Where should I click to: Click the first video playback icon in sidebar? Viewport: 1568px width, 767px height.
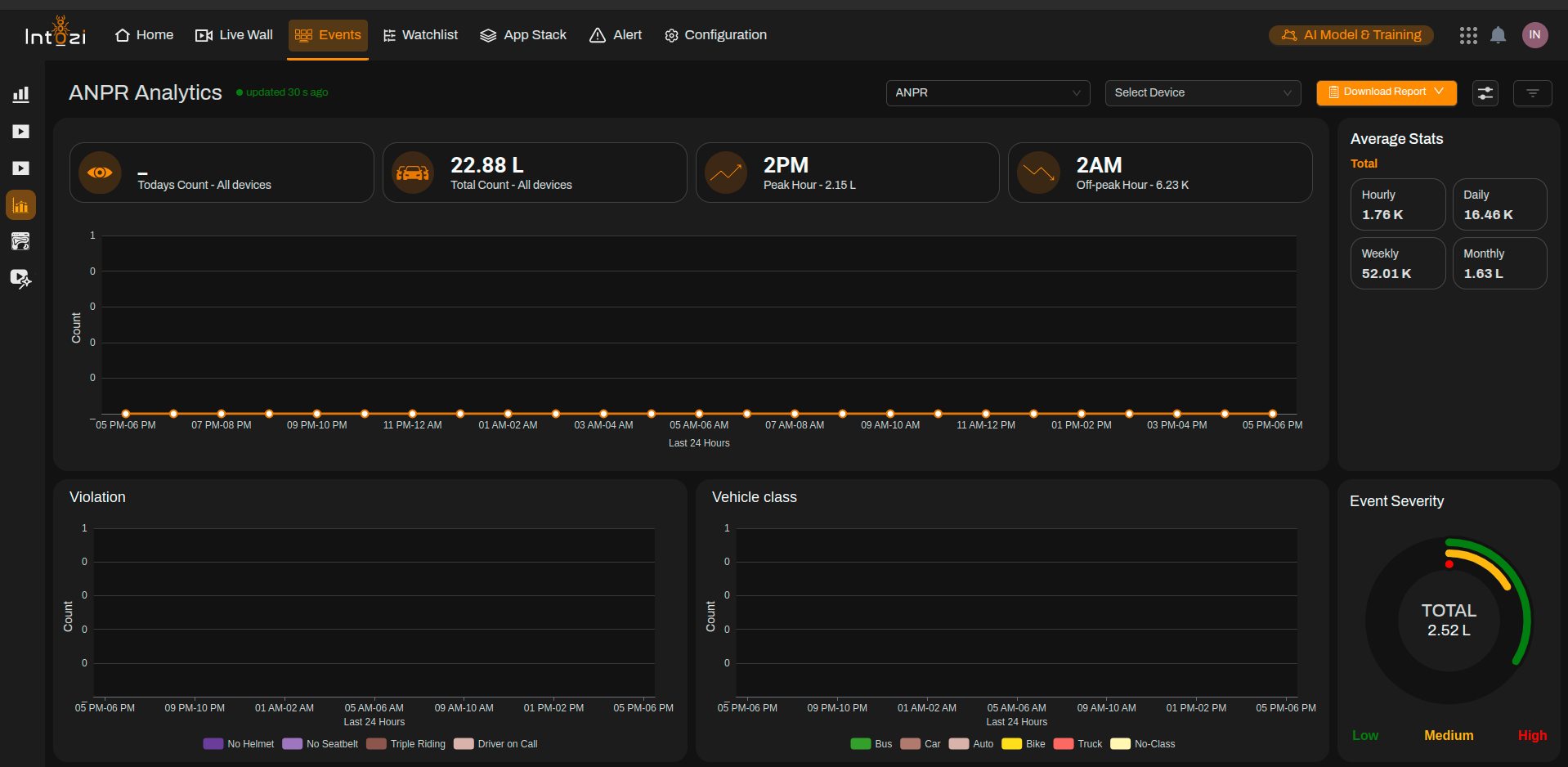tap(21, 131)
